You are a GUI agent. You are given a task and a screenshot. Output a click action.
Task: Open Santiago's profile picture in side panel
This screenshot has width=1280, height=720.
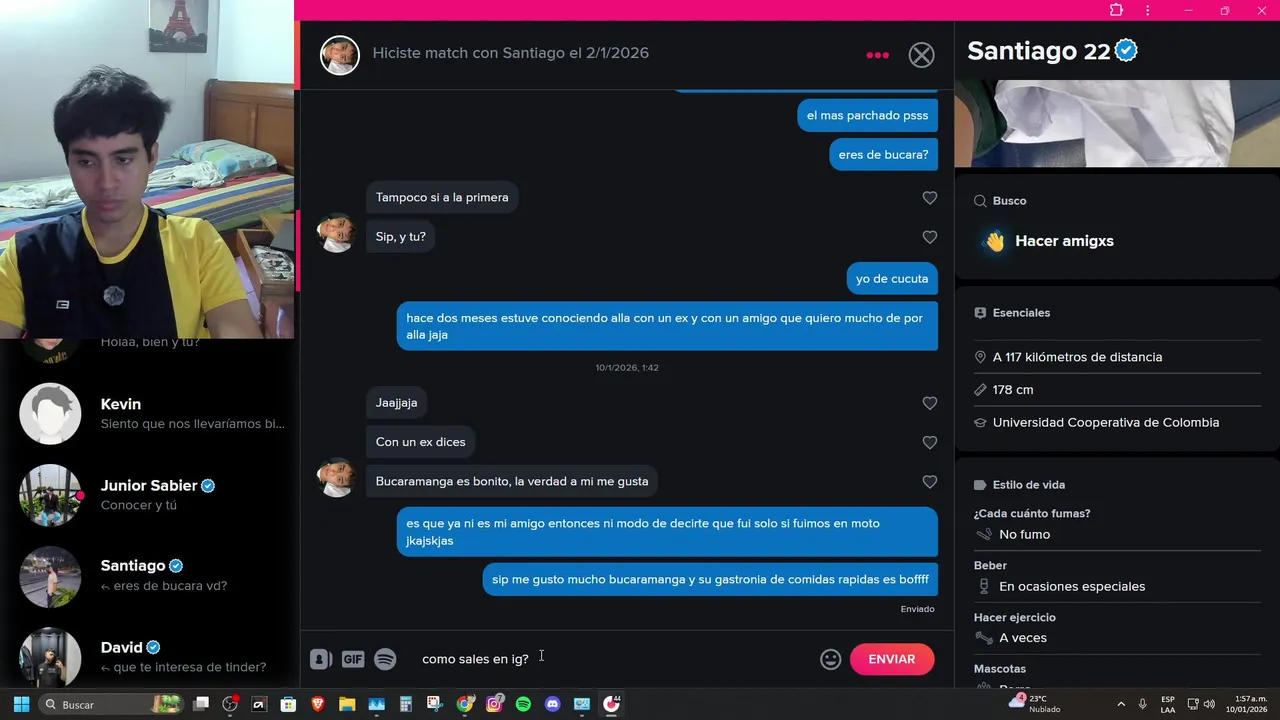[x=1117, y=123]
